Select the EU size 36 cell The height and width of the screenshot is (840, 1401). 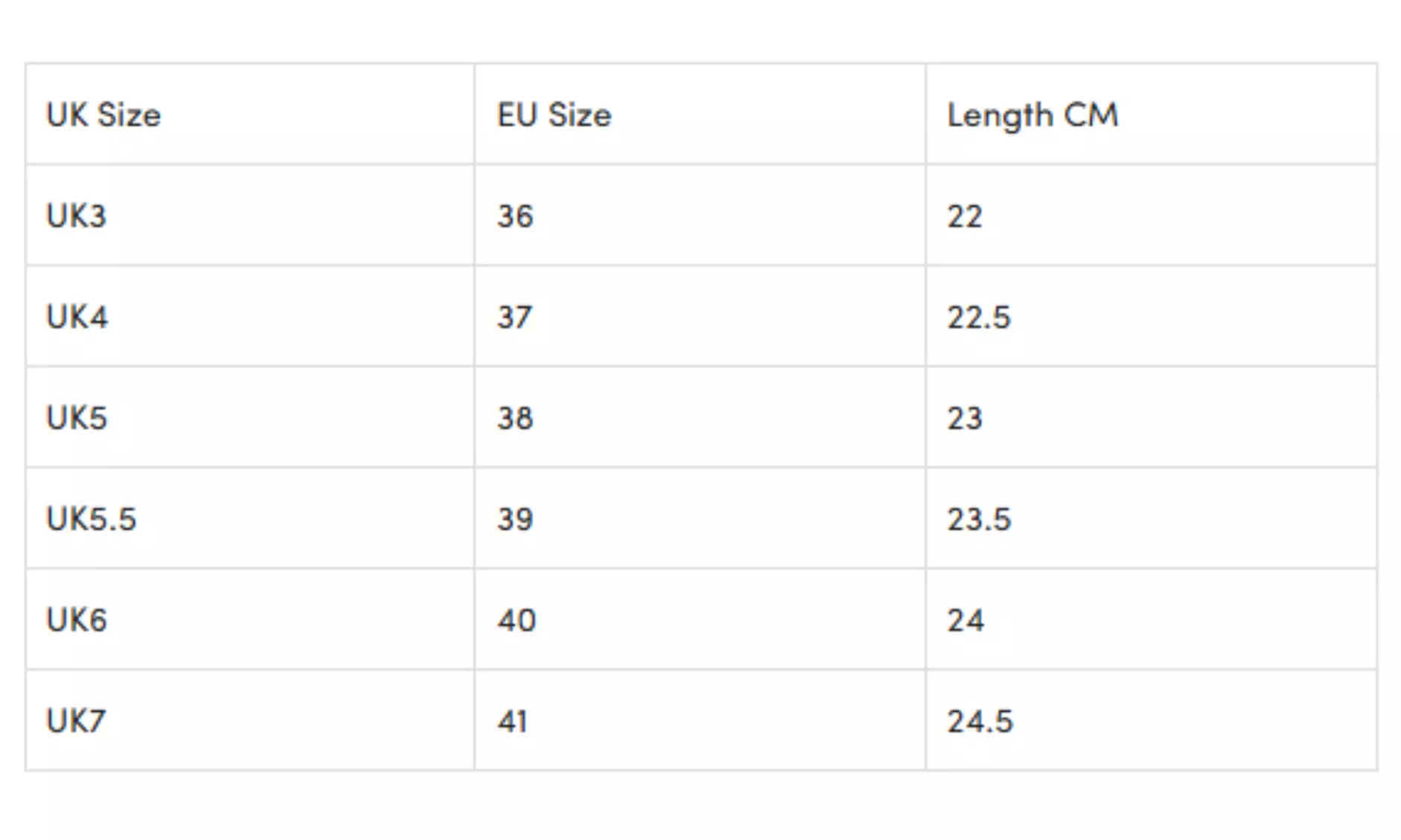(x=515, y=217)
